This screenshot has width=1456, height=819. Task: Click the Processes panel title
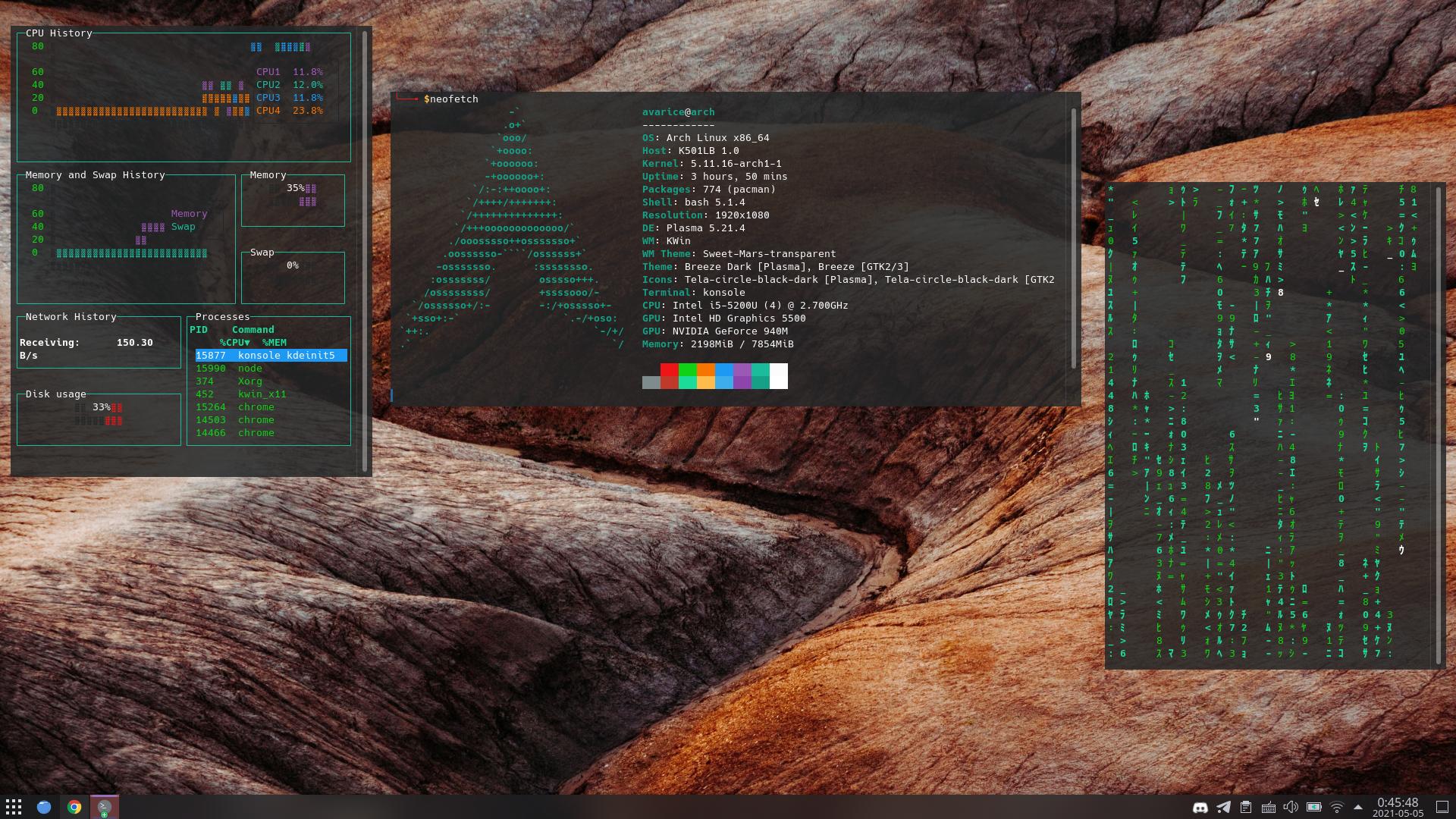click(223, 317)
